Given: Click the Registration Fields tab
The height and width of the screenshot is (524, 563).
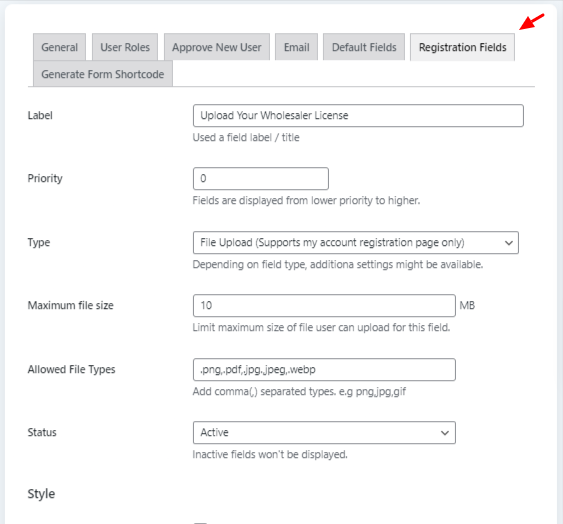Looking at the screenshot, I should pyautogui.click(x=462, y=47).
